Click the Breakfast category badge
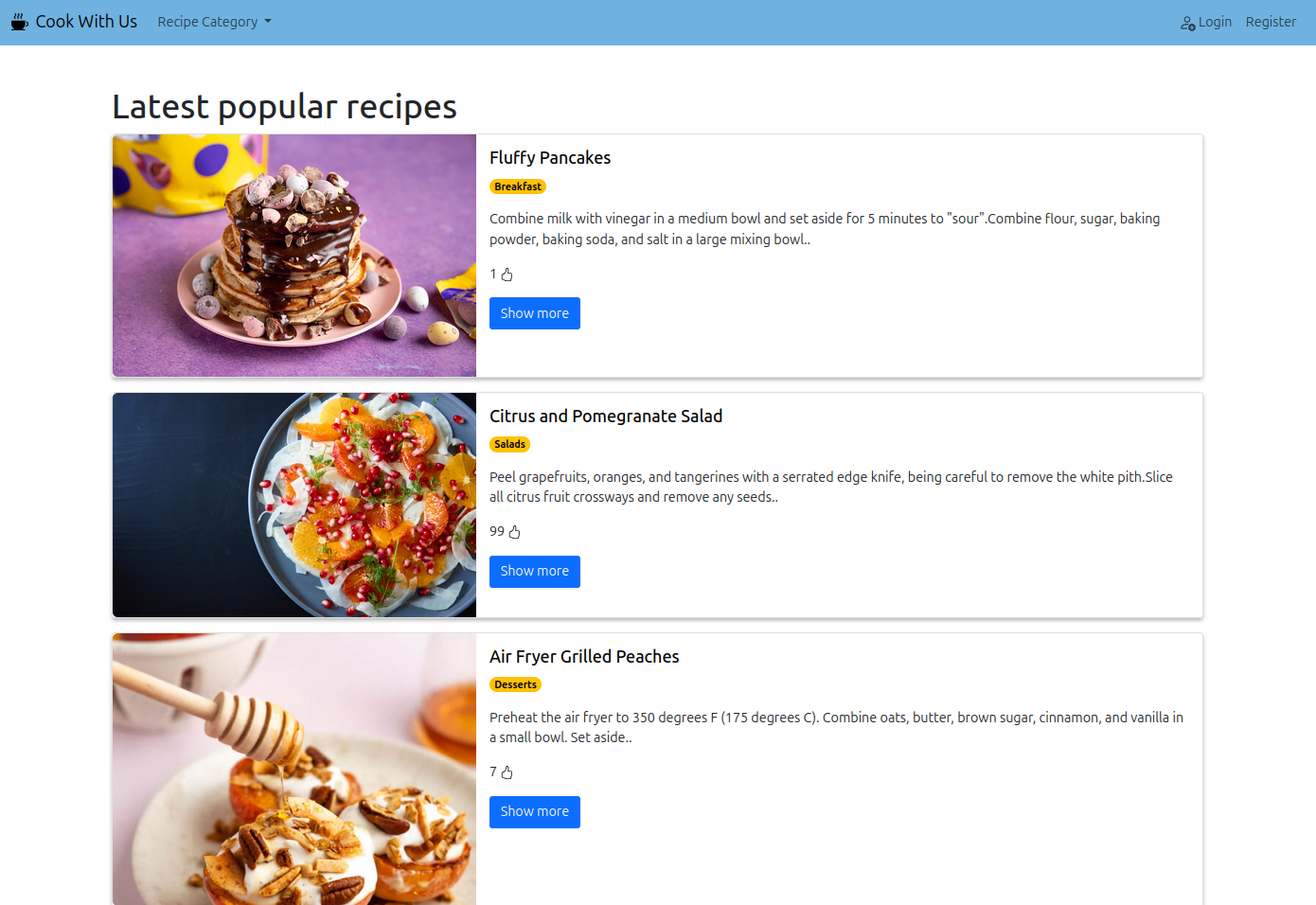 [518, 186]
